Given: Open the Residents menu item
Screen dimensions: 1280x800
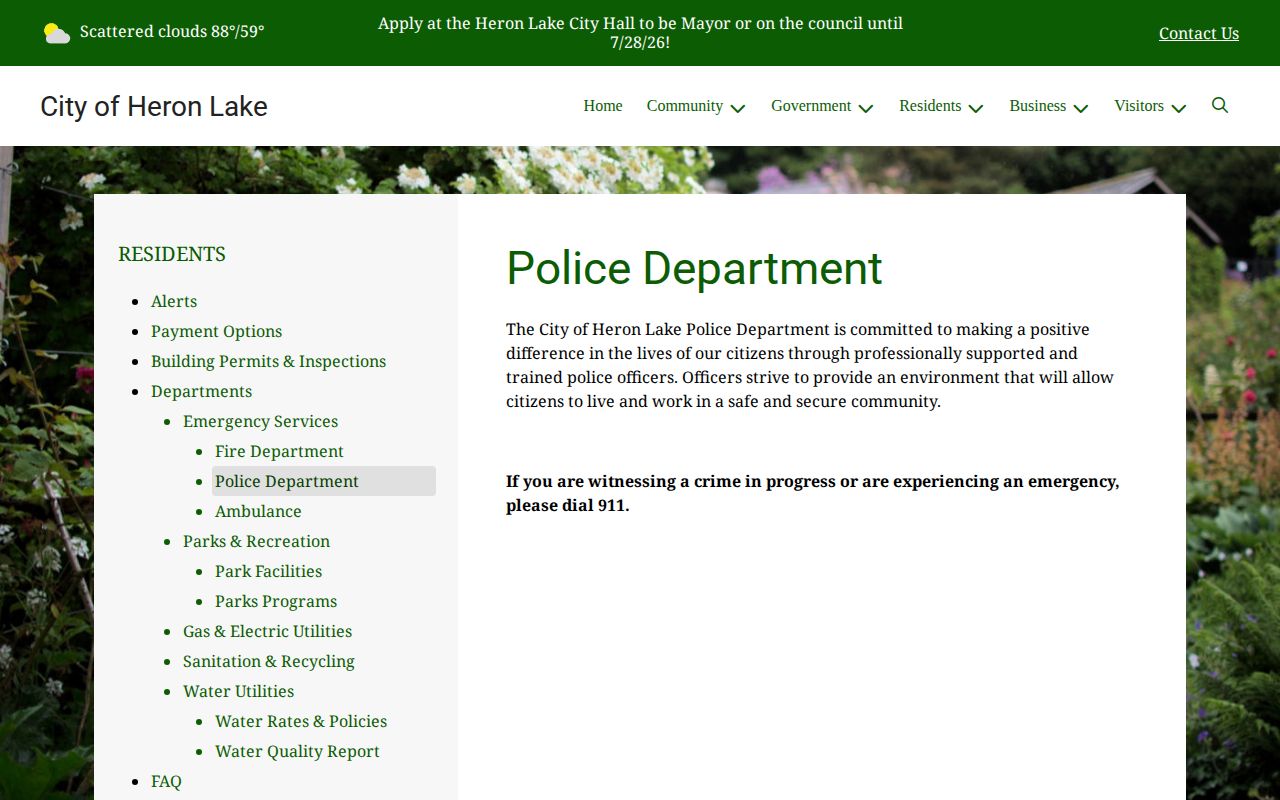Looking at the screenshot, I should (930, 106).
